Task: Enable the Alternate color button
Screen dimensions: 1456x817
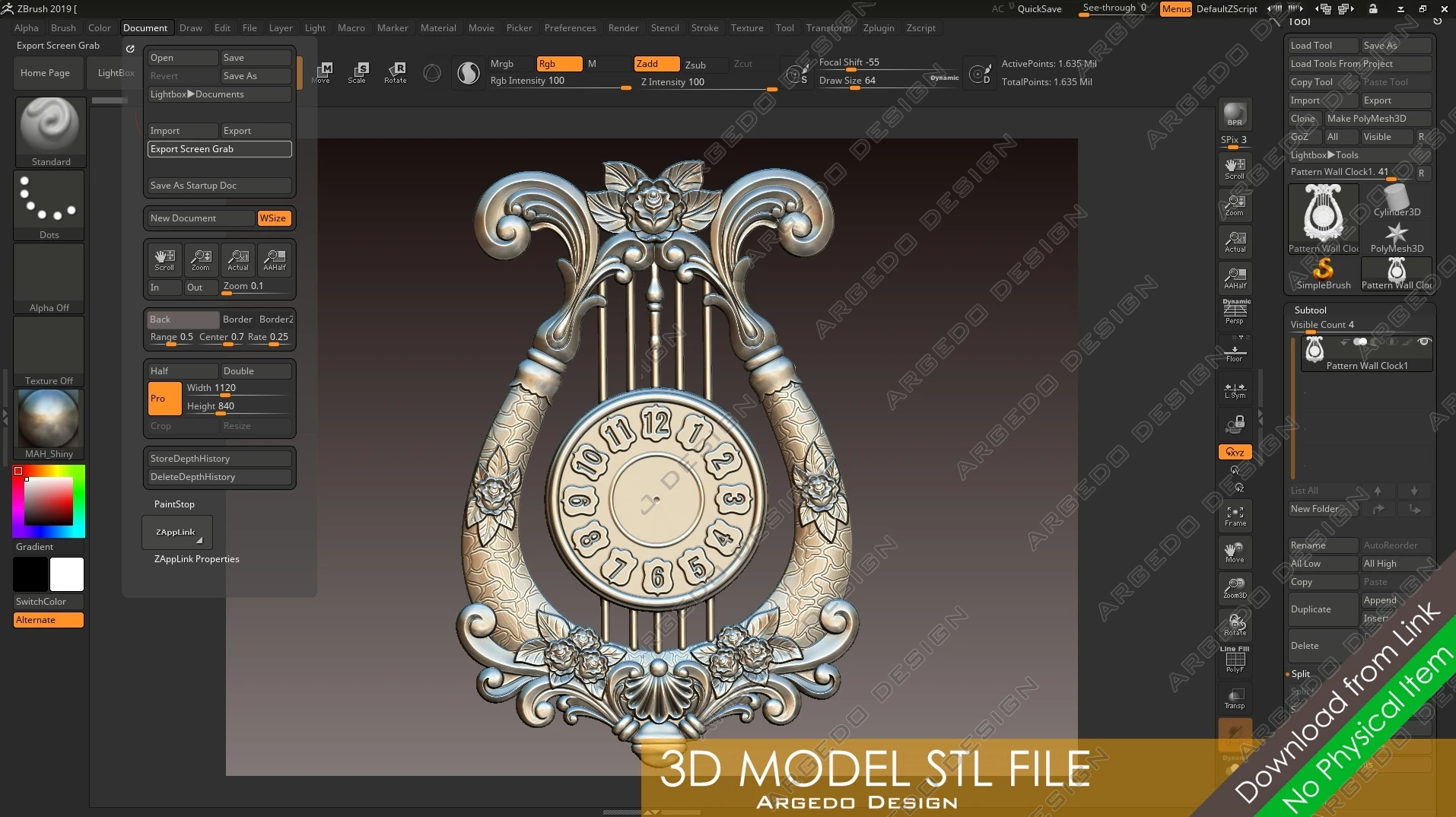Action: 49,620
